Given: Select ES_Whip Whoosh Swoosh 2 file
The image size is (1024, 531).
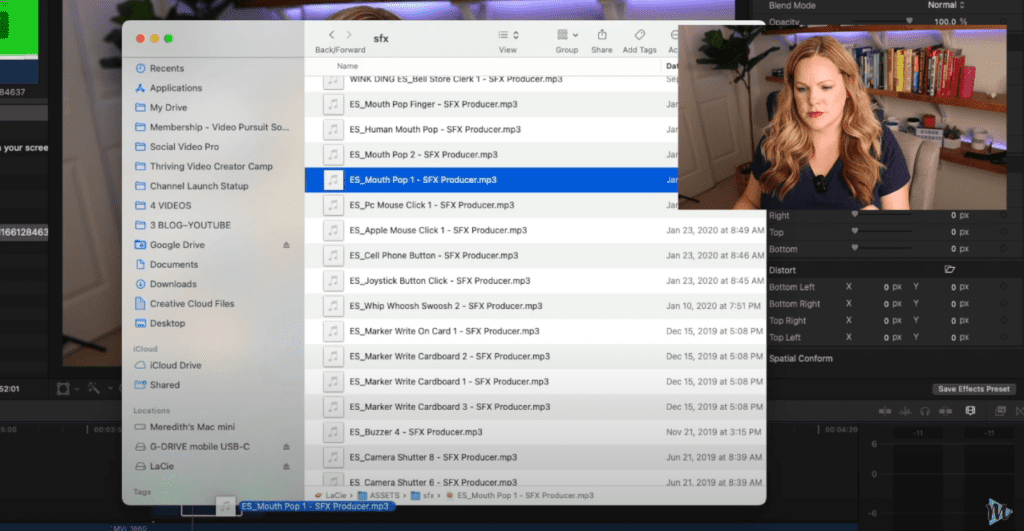Looking at the screenshot, I should coord(446,306).
